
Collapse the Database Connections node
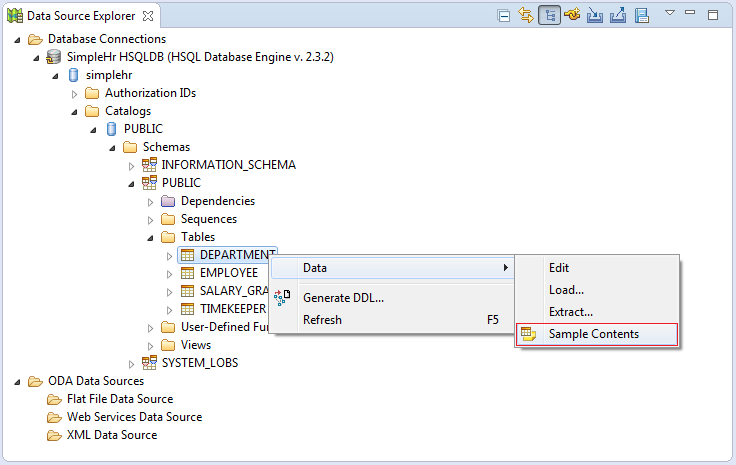click(x=17, y=40)
